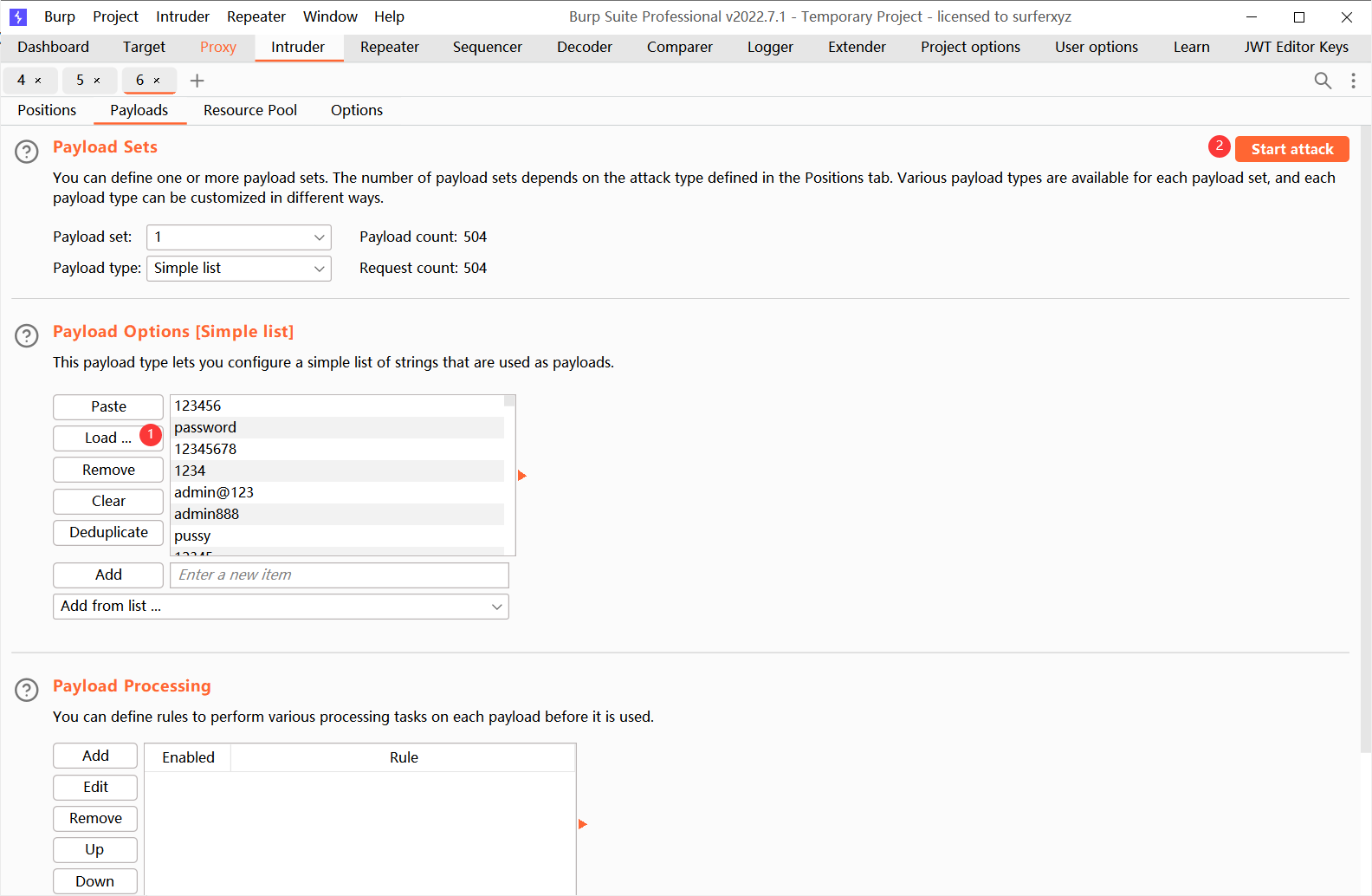Viewport: 1372px width, 896px height.
Task: Remove the selected payload item
Action: pos(108,470)
